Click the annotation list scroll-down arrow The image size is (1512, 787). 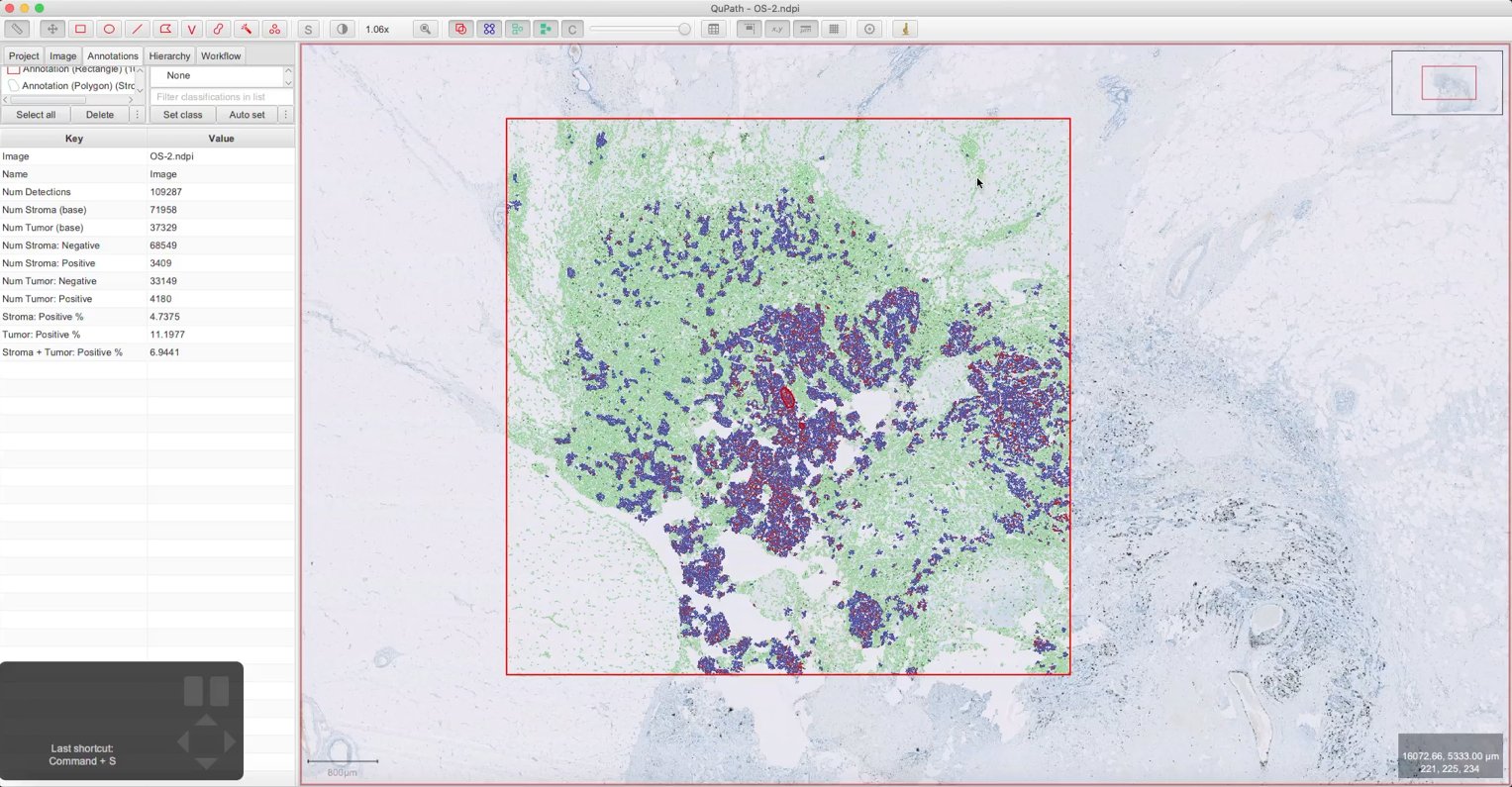click(140, 89)
